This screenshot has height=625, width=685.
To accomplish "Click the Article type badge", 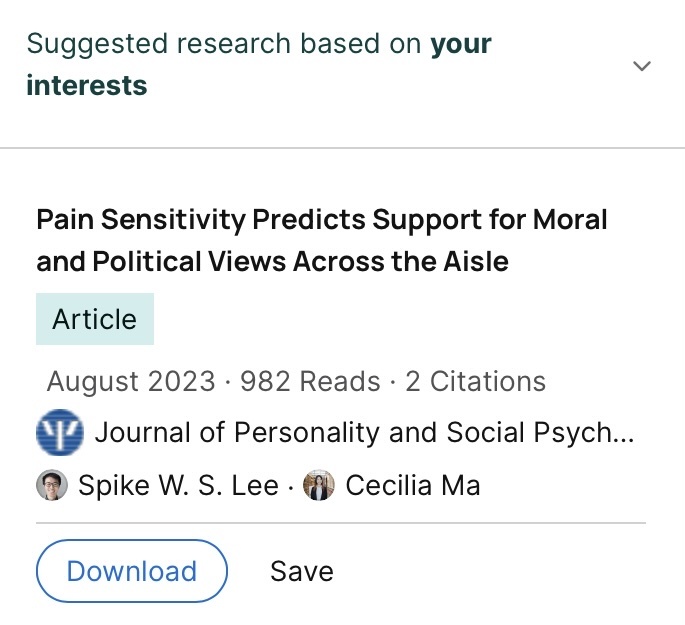I will click(x=95, y=319).
